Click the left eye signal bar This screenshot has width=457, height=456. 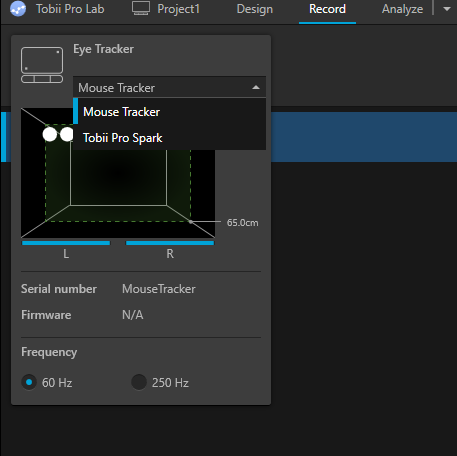point(66,243)
